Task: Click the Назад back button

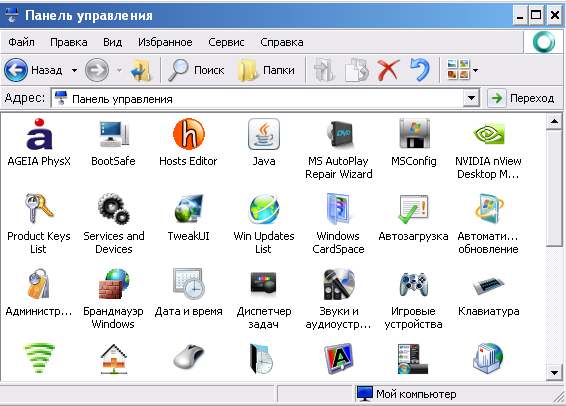Action: 34,70
